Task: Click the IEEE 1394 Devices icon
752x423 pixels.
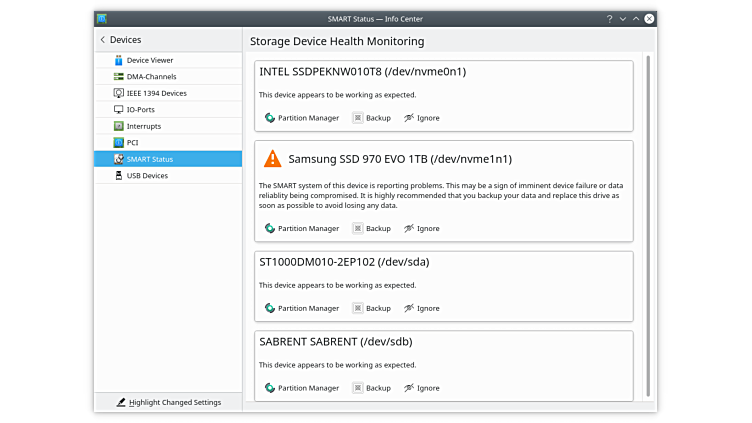Action: 119,93
